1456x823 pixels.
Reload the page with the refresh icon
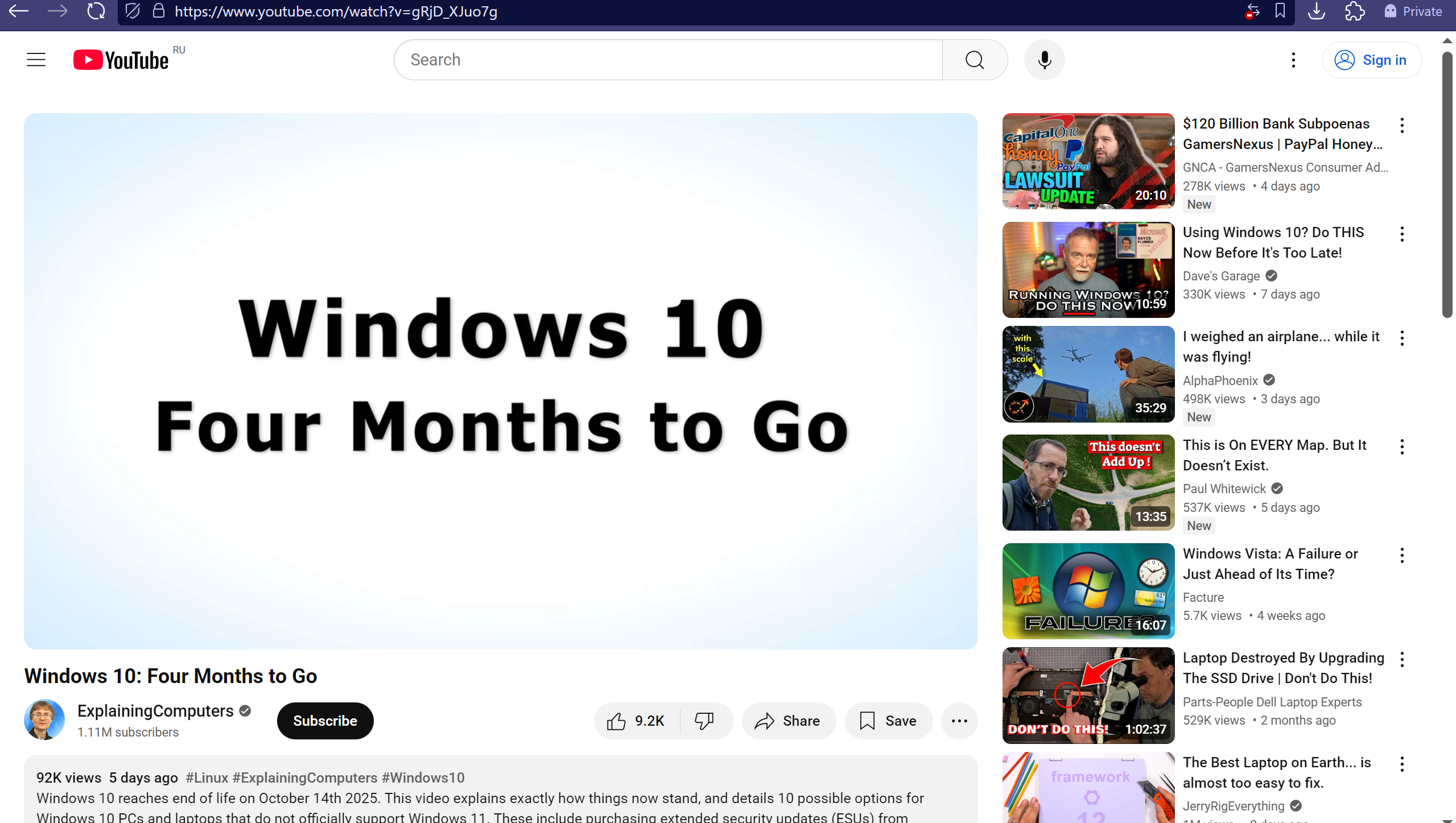[96, 11]
